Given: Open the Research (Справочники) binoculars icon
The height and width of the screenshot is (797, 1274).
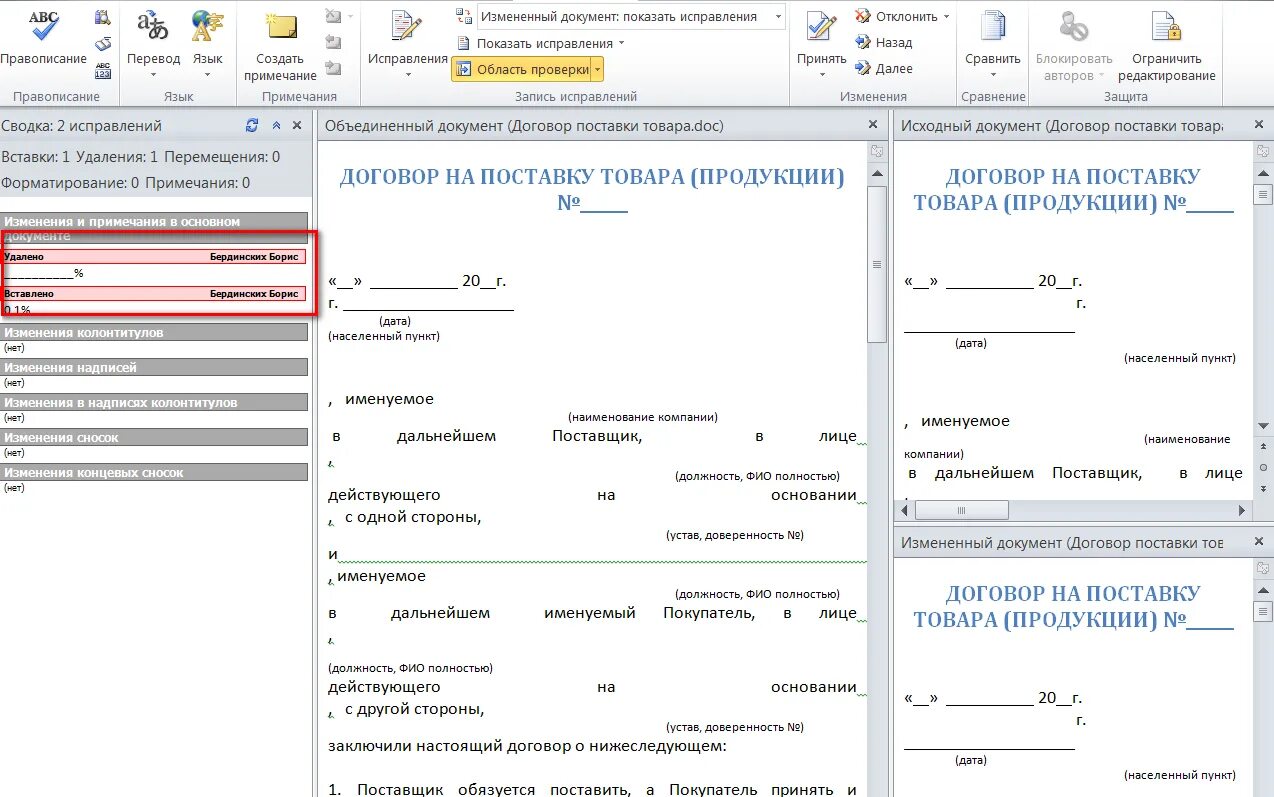Looking at the screenshot, I should pyautogui.click(x=103, y=17).
